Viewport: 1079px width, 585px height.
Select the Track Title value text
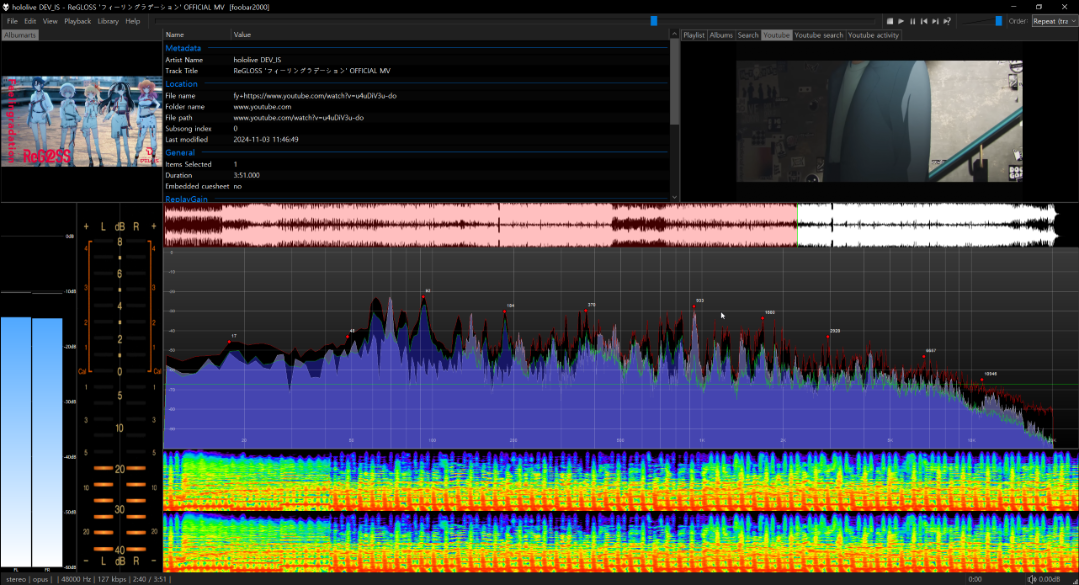coord(312,71)
